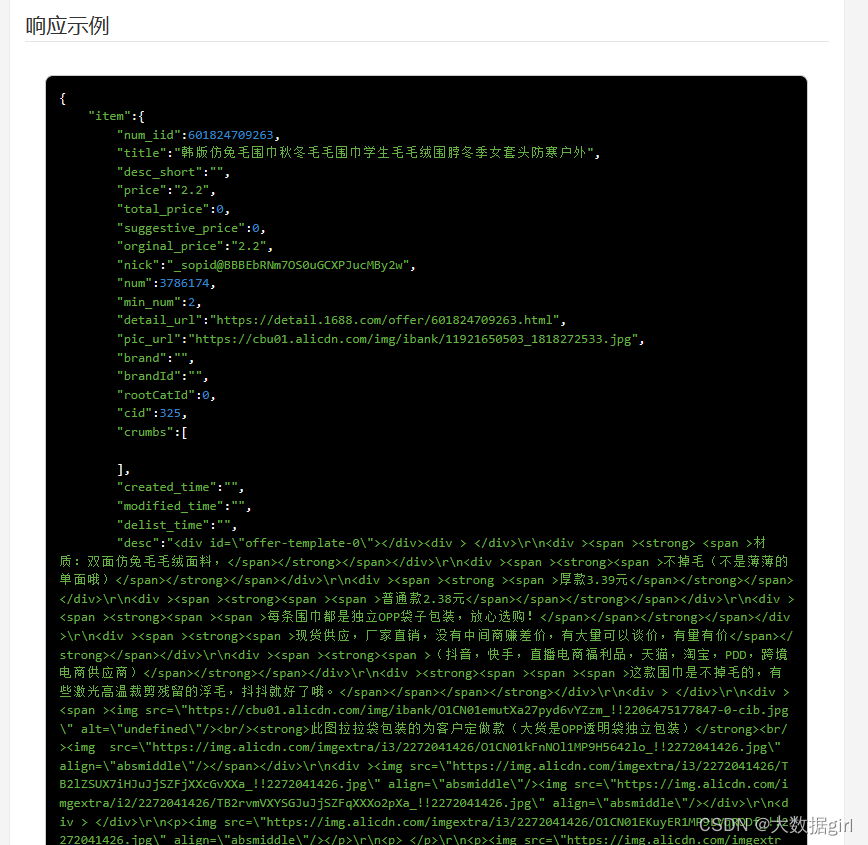Click the "crumbs" opening bracket
868x845 pixels.
[184, 432]
